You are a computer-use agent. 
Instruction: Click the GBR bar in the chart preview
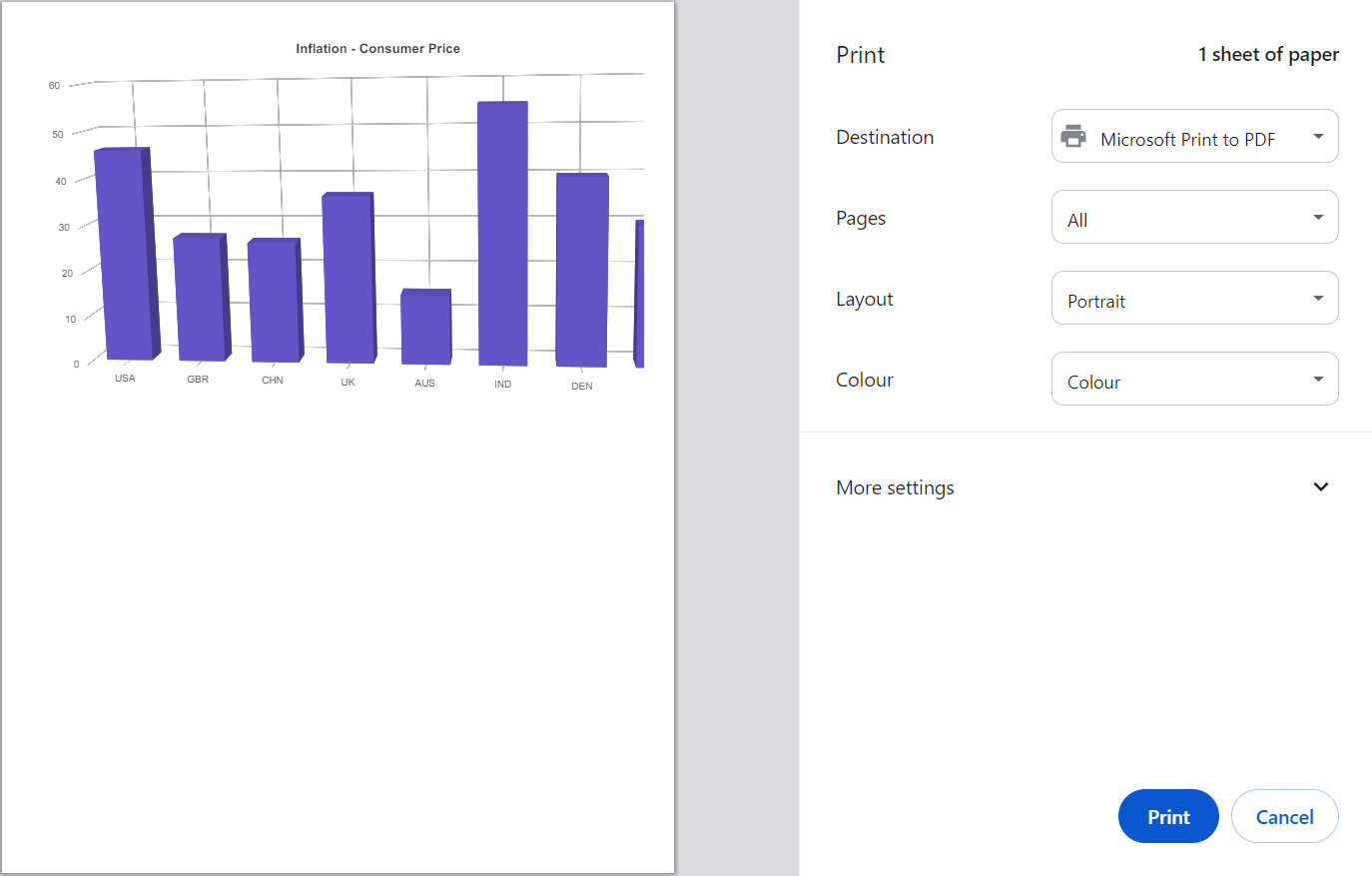(x=202, y=297)
